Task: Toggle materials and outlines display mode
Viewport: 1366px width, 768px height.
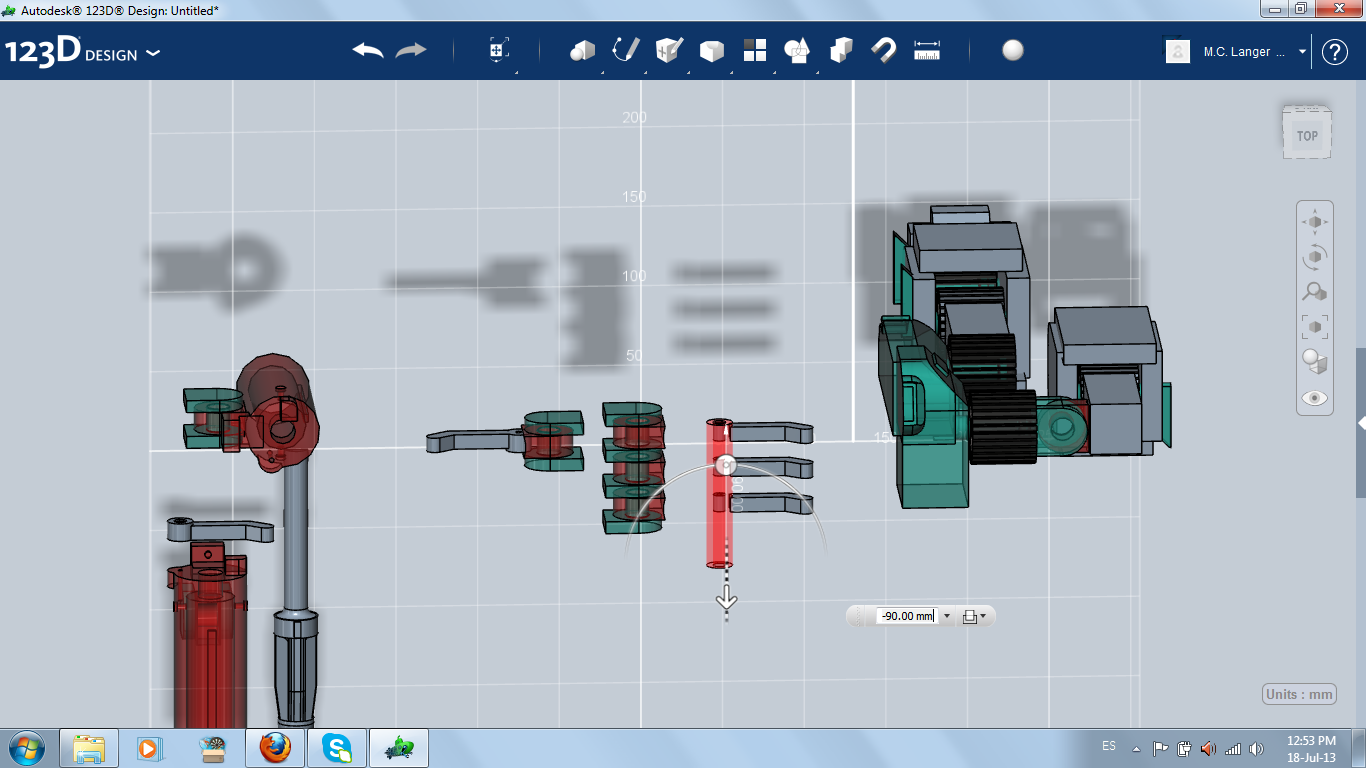Action: click(1315, 361)
